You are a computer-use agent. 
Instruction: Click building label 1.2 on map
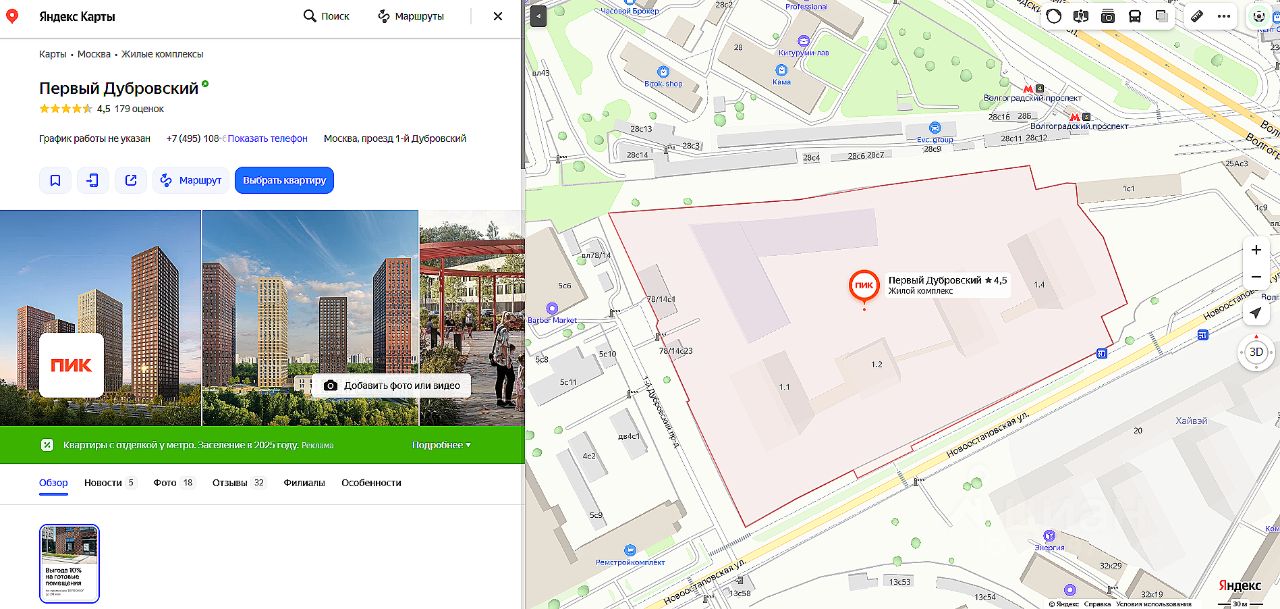(x=877, y=364)
